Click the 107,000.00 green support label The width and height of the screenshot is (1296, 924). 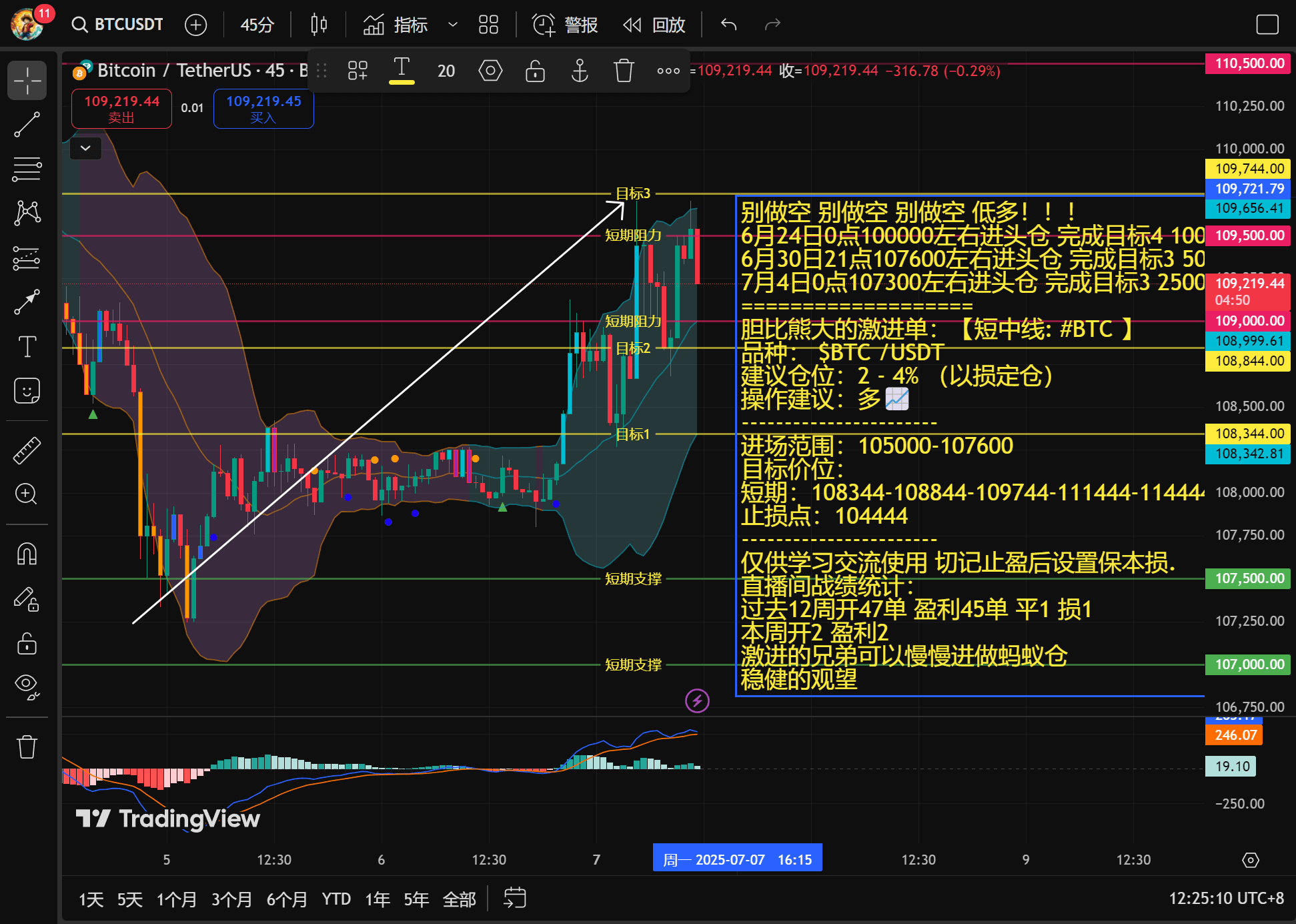(1249, 664)
